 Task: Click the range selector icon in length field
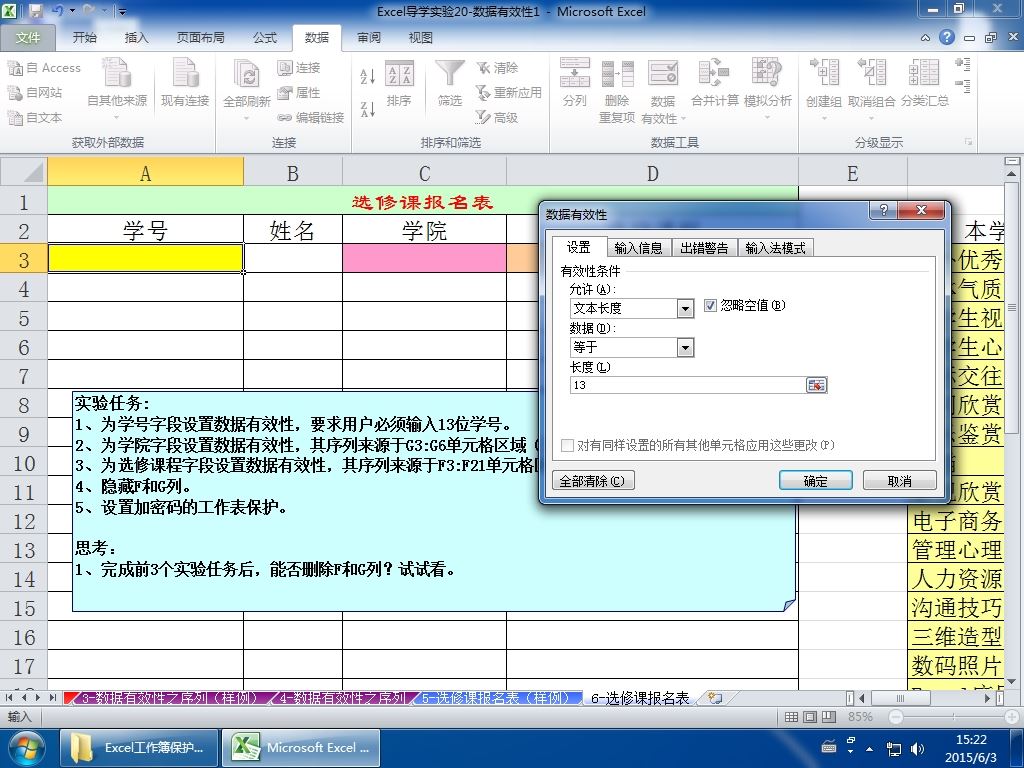click(816, 385)
